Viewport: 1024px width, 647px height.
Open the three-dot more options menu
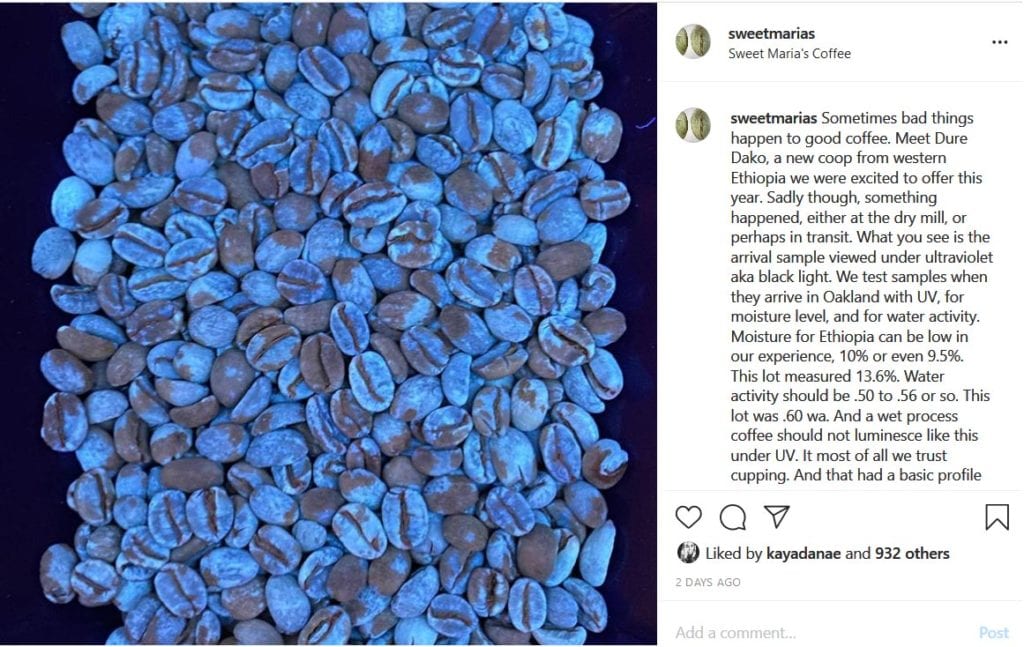999,42
